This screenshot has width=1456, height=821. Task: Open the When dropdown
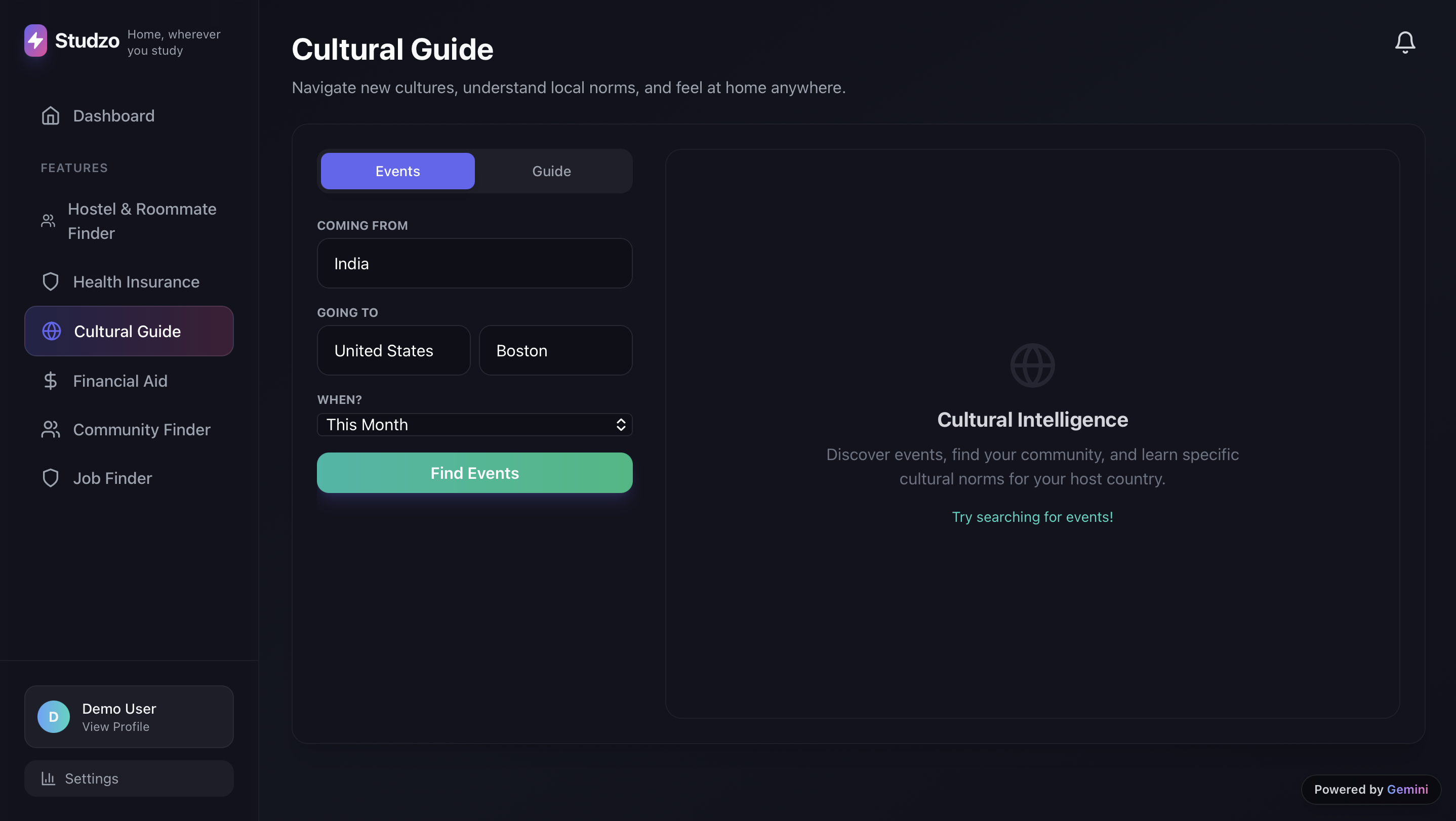point(474,424)
